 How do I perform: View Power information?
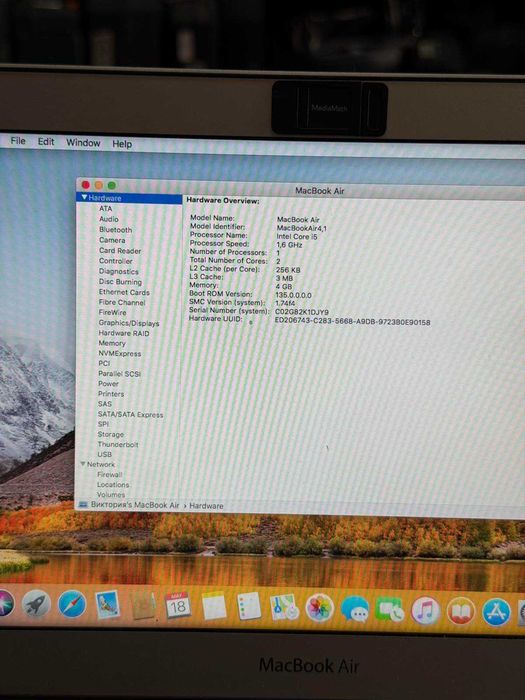click(x=108, y=383)
